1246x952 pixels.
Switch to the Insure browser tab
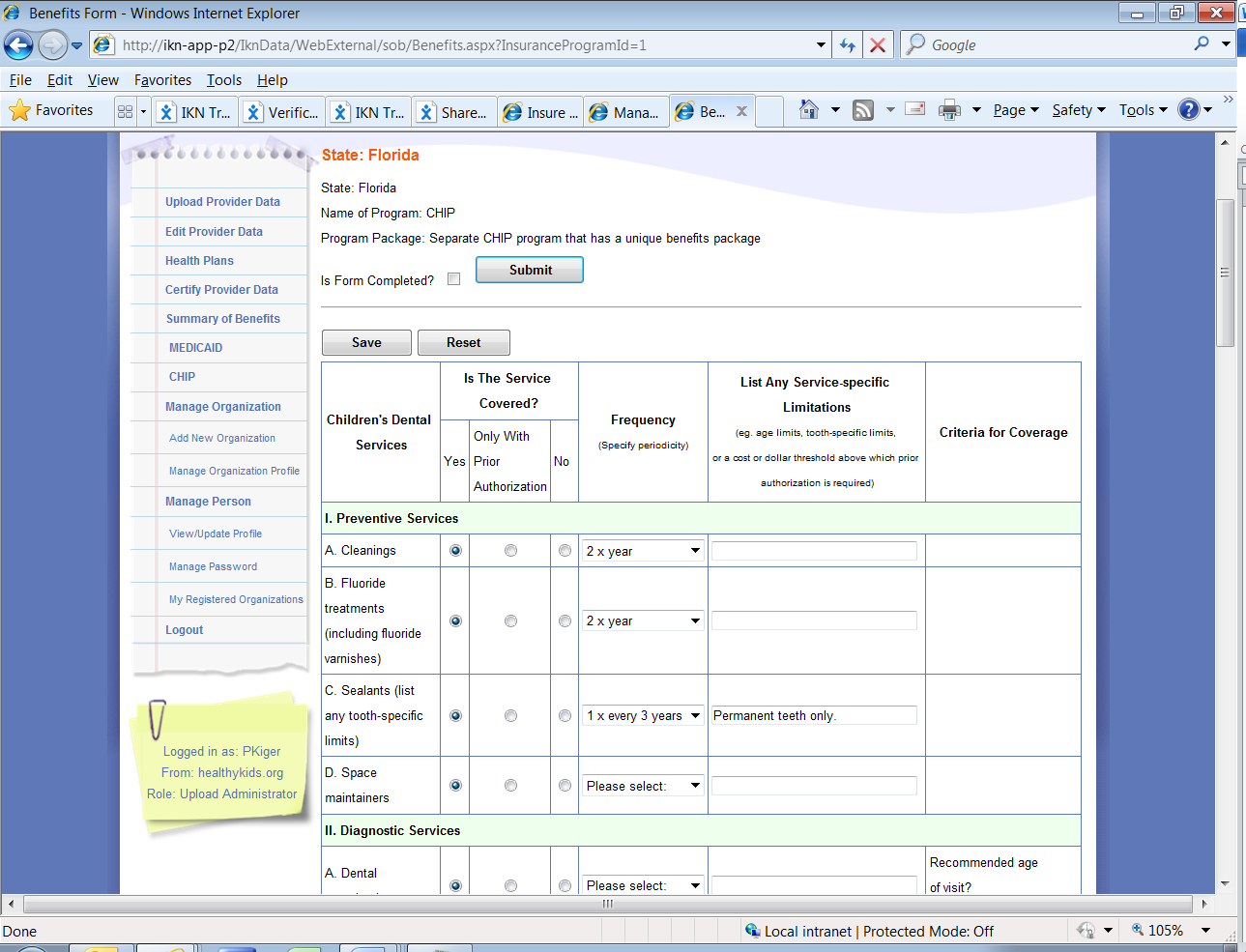click(x=541, y=112)
